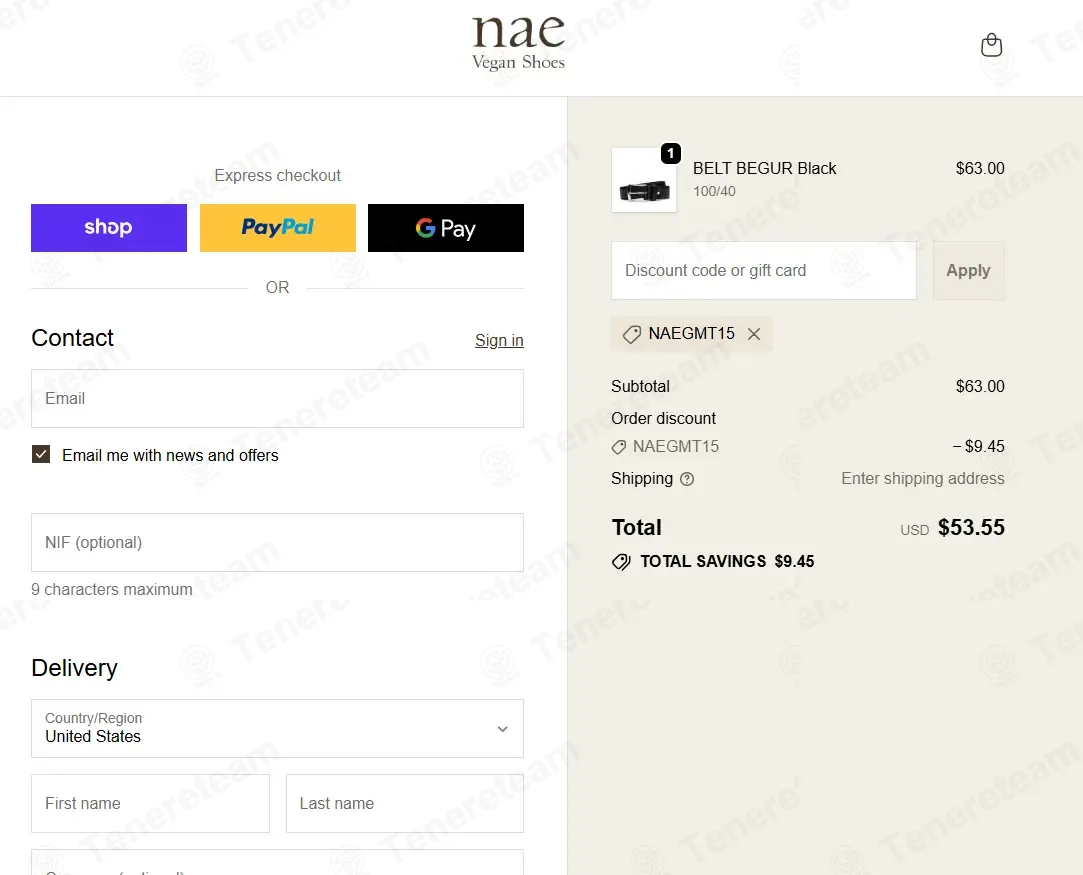The image size is (1083, 875).
Task: Click the discount code or gift card field
Action: [764, 271]
